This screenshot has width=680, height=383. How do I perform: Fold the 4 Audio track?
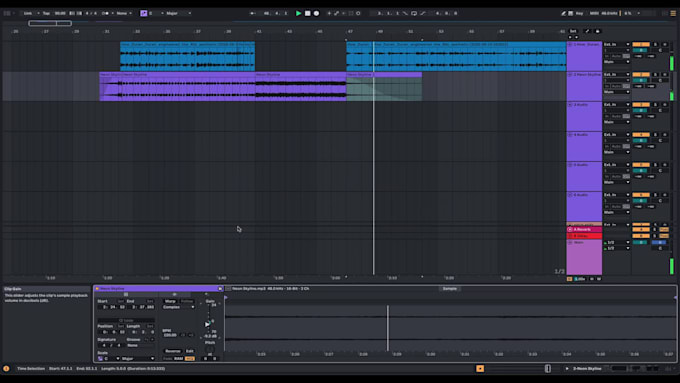coord(570,135)
